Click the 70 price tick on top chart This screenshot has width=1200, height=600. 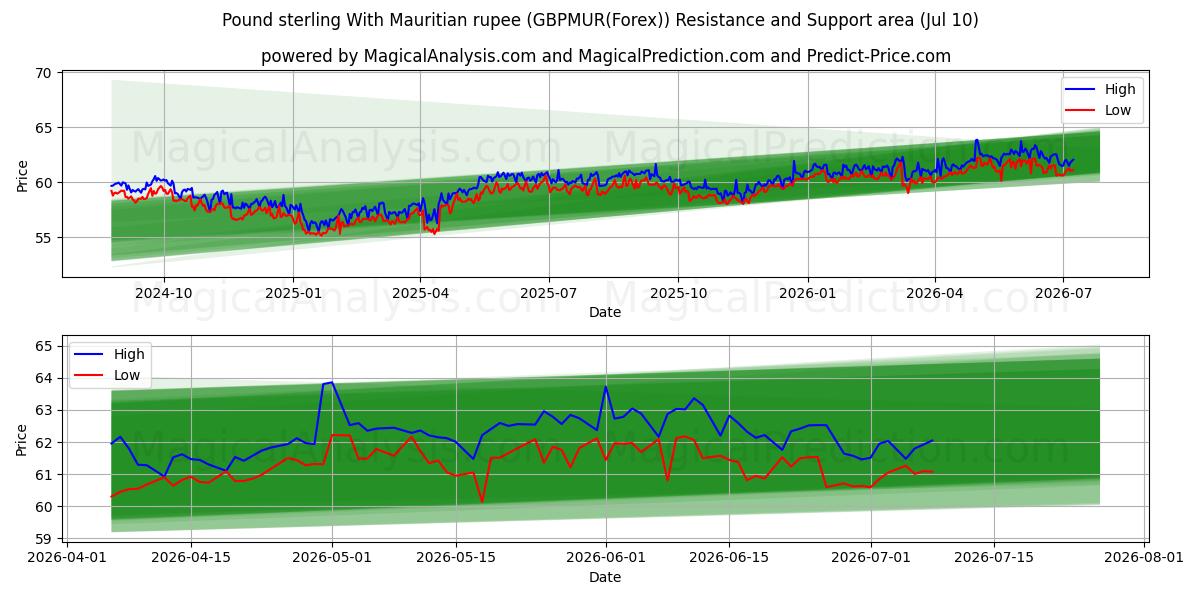click(x=44, y=73)
